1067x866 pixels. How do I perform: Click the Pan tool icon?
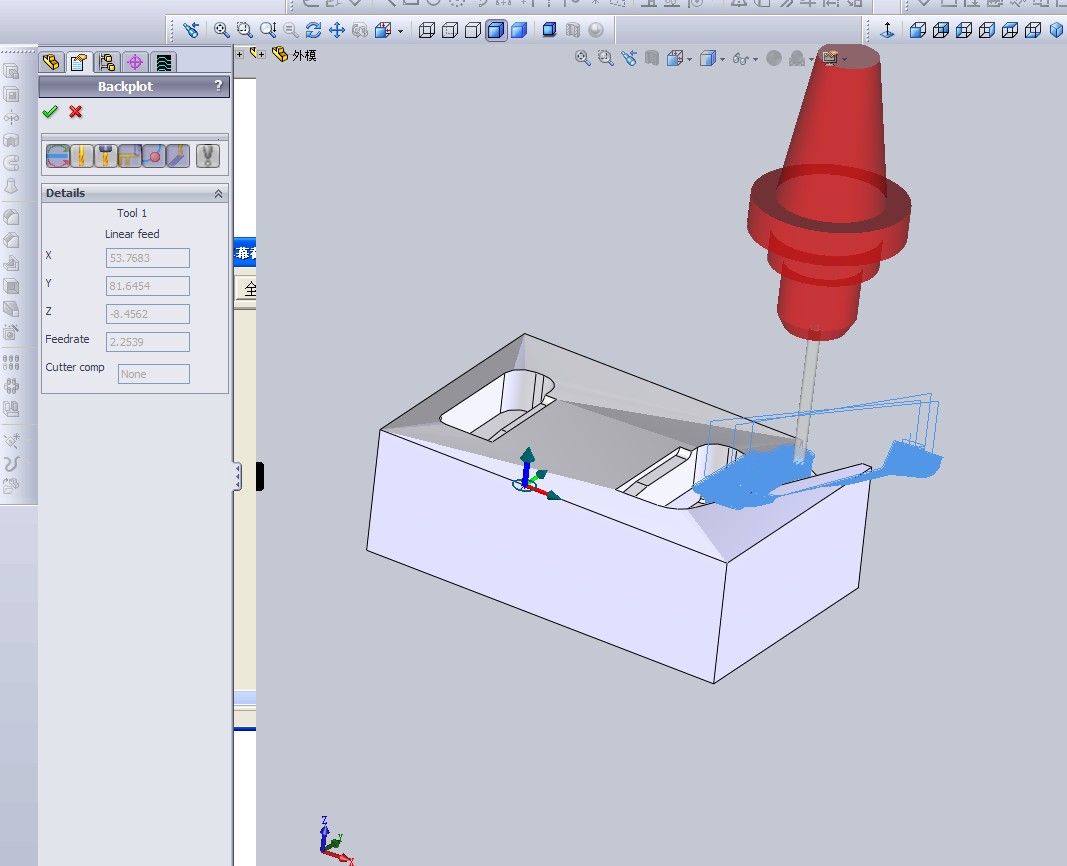point(337,30)
